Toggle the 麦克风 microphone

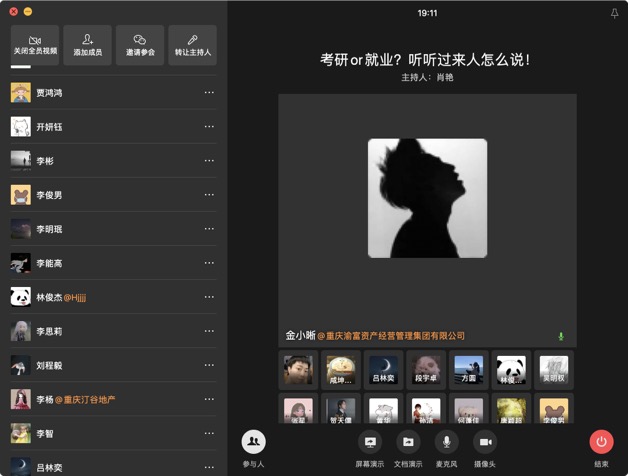point(446,442)
